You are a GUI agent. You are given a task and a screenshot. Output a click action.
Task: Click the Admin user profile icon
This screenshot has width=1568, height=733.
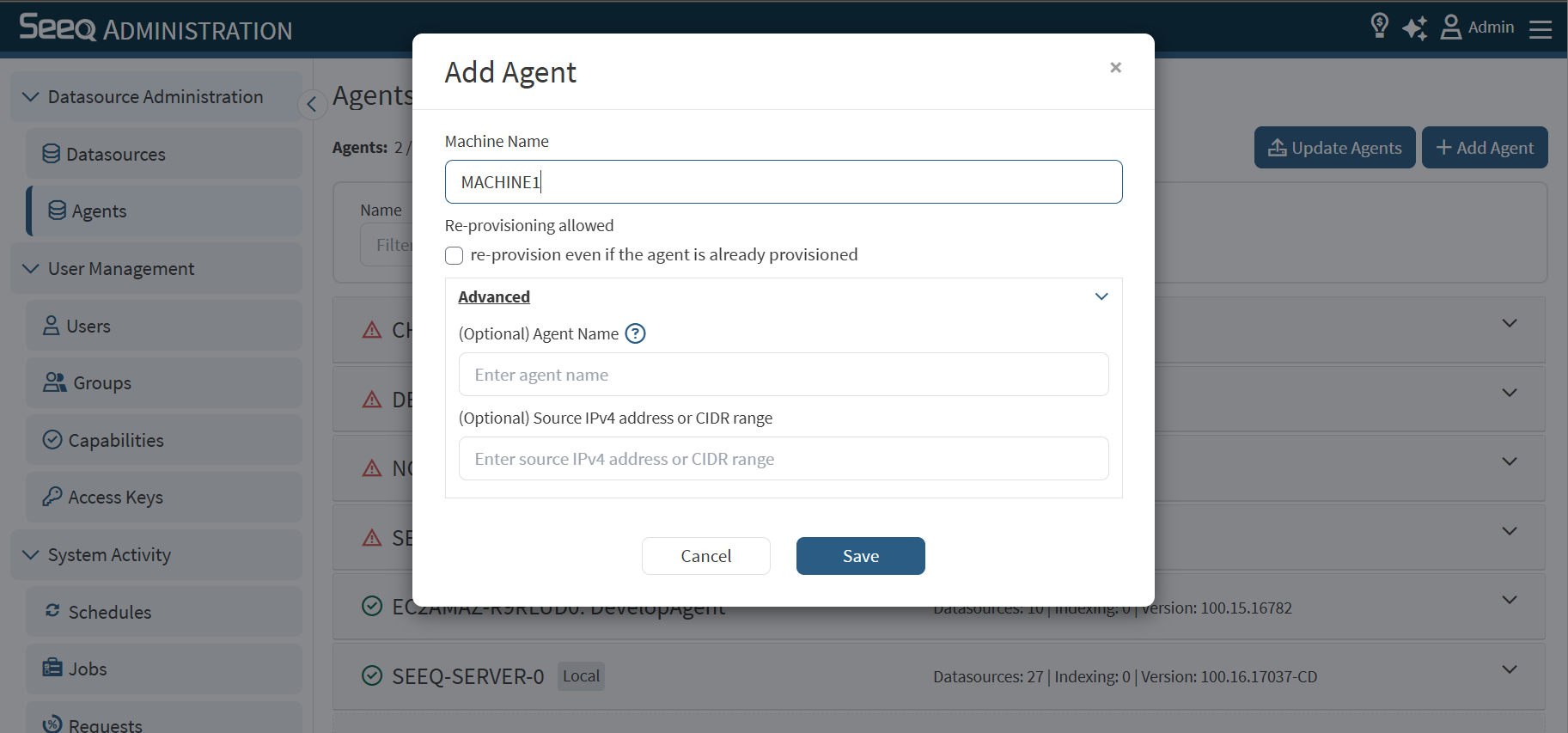[1451, 27]
